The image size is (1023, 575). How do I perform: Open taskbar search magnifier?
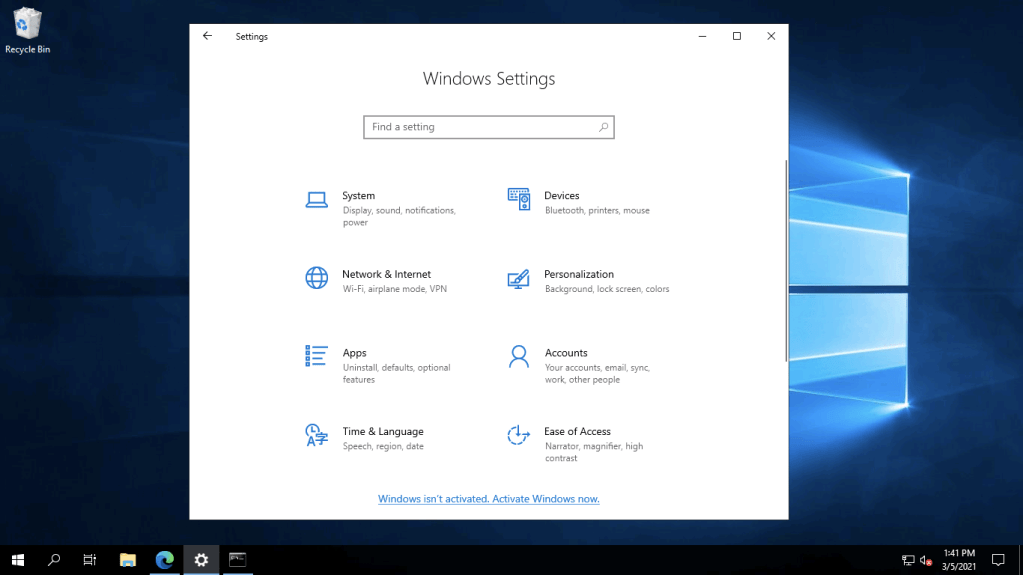pos(54,560)
